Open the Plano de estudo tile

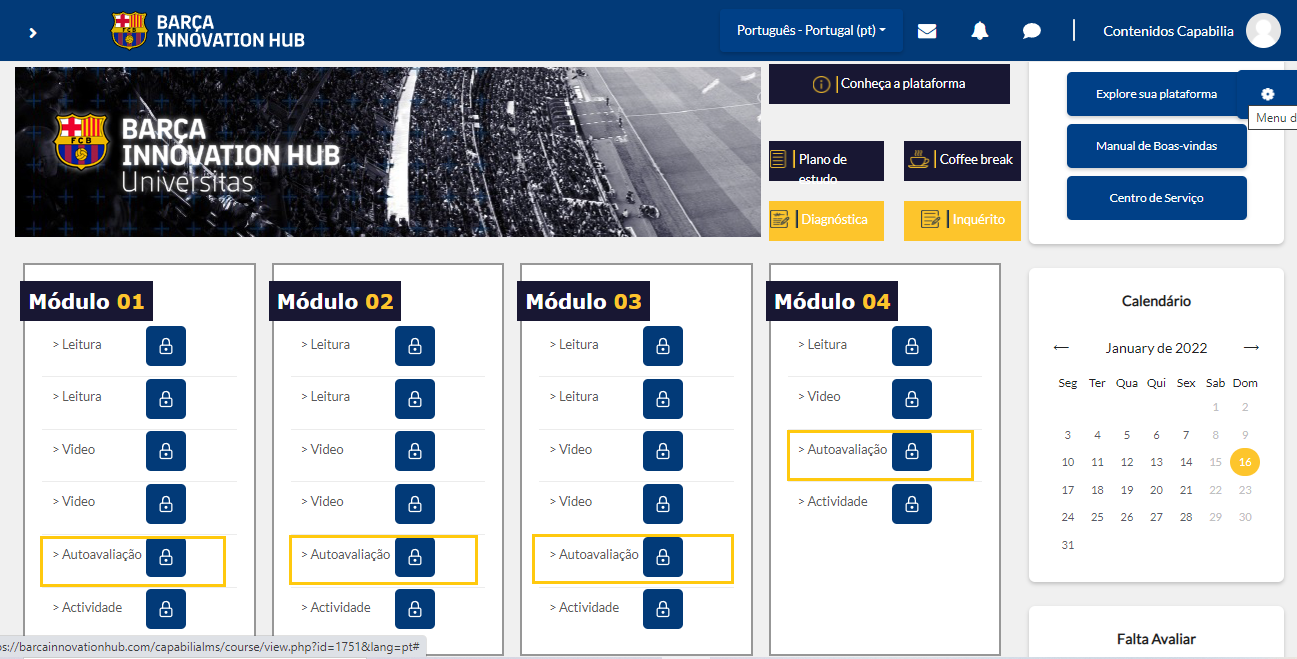[826, 161]
